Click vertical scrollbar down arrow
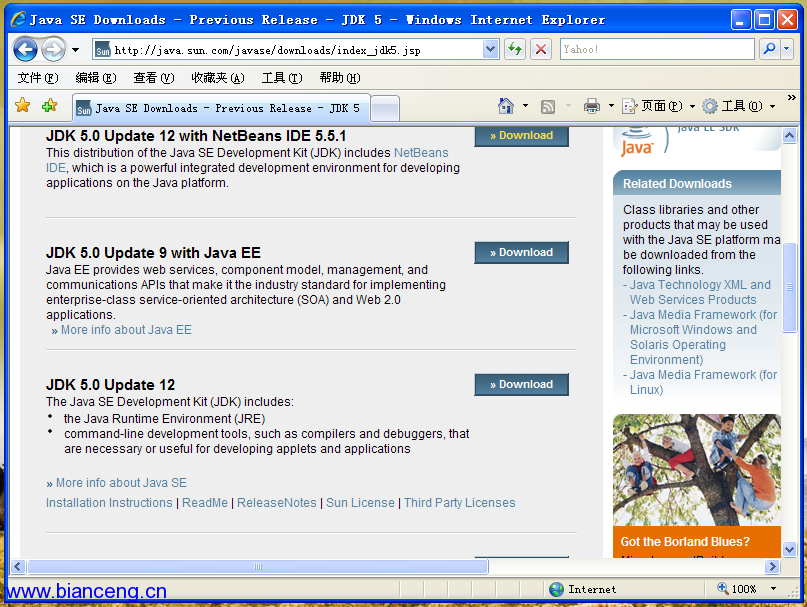 [x=790, y=549]
